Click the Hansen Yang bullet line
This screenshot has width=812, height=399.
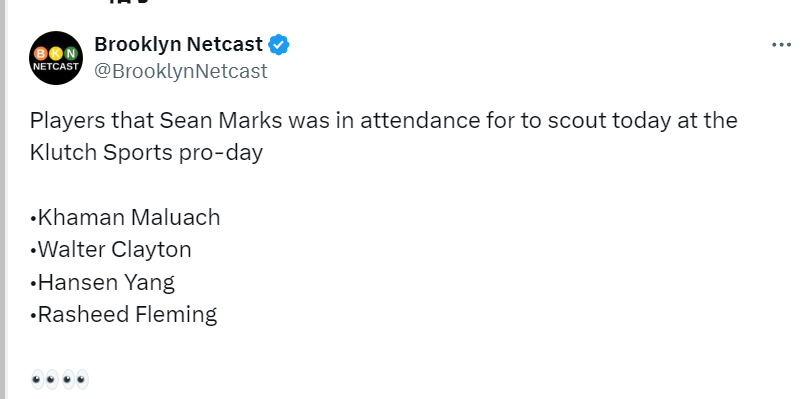pos(103,282)
